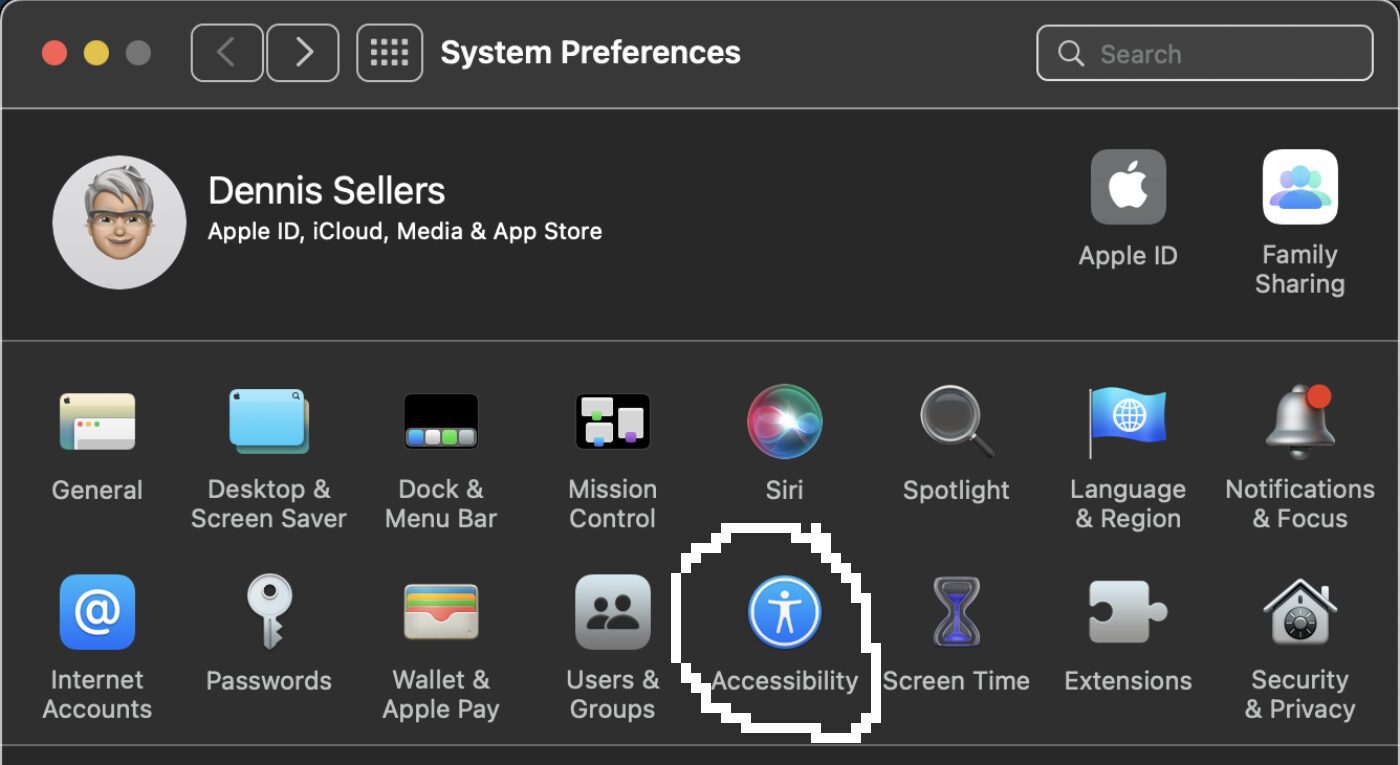This screenshot has height=765, width=1400.
Task: Click the back navigation arrow
Action: pyautogui.click(x=226, y=53)
